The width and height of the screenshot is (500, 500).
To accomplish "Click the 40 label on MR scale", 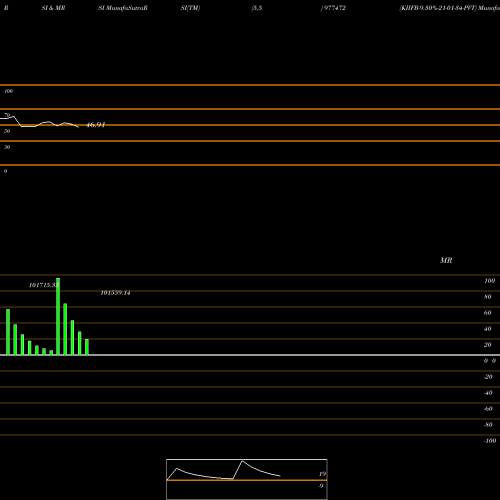I will [x=488, y=329].
